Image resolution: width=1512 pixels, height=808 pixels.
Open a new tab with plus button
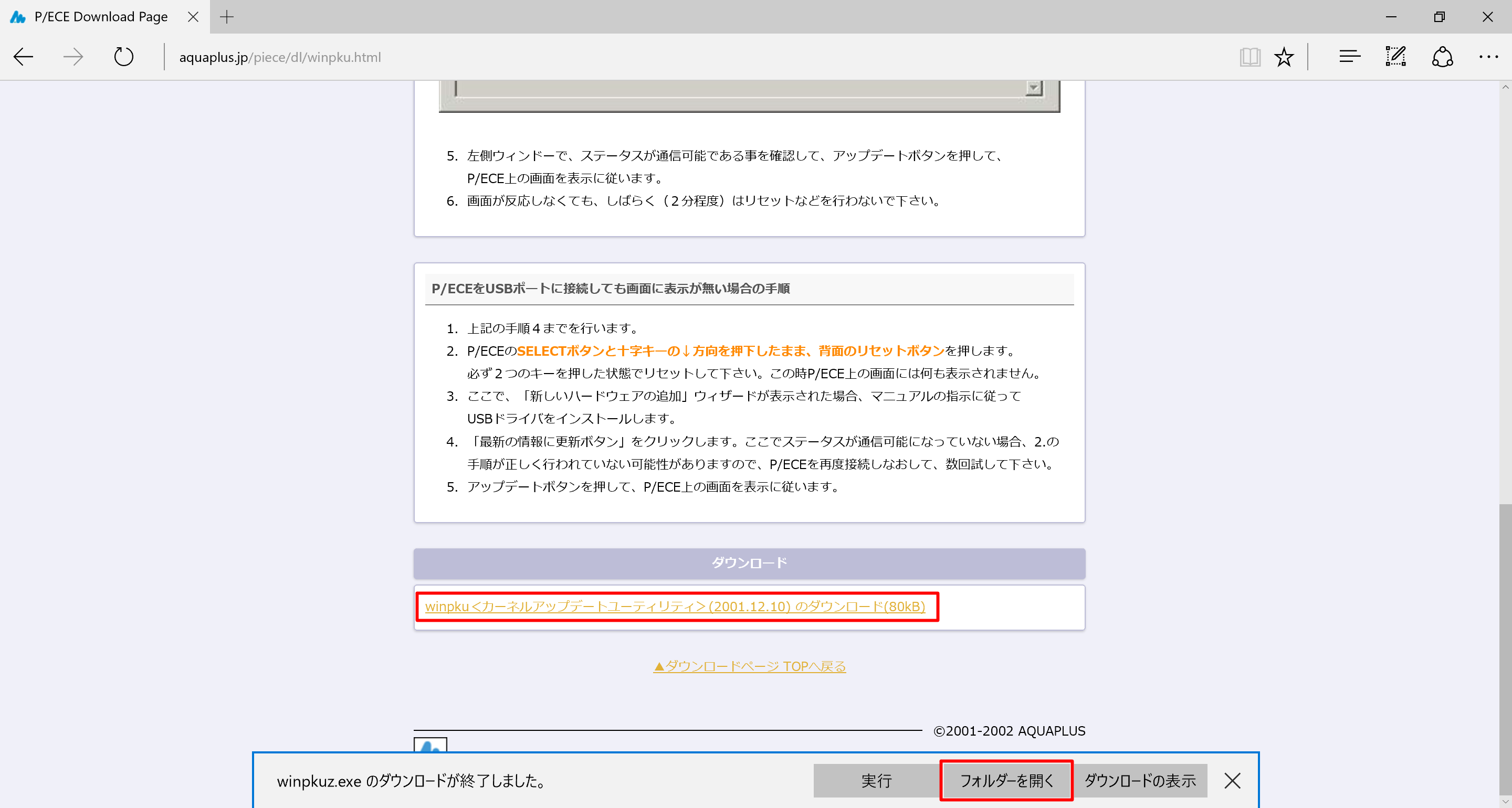227,17
